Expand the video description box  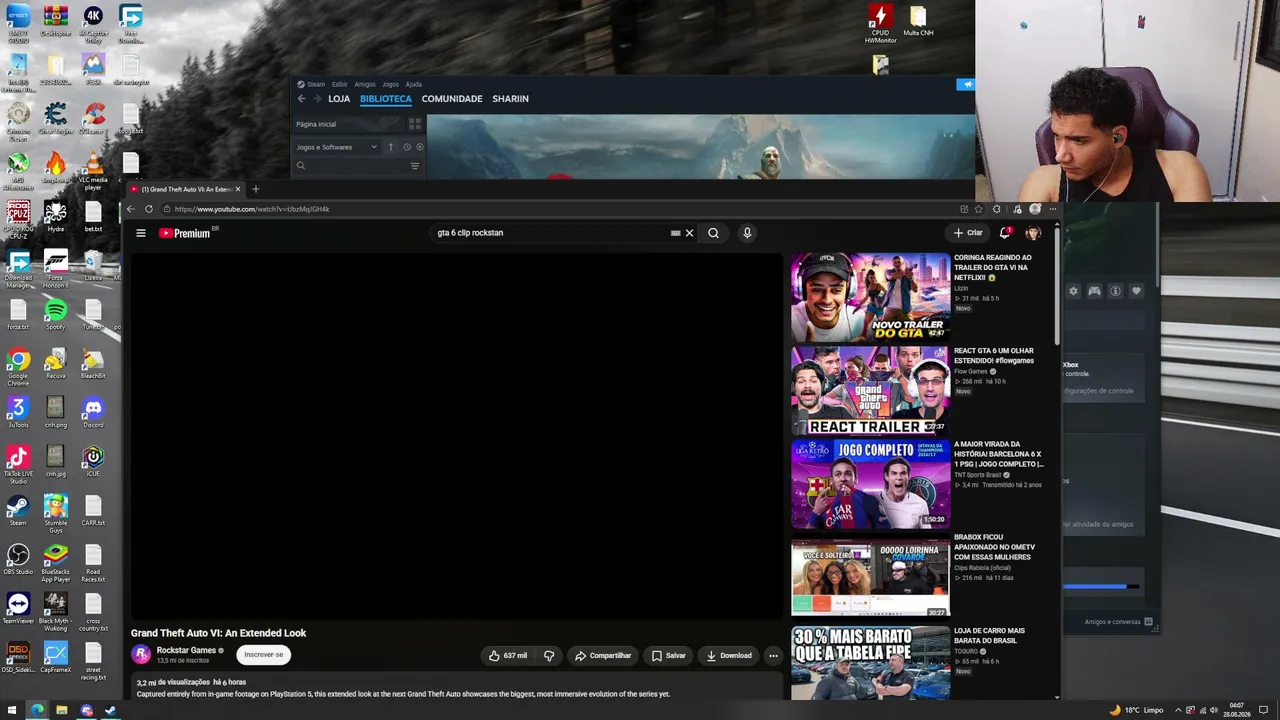point(456,688)
